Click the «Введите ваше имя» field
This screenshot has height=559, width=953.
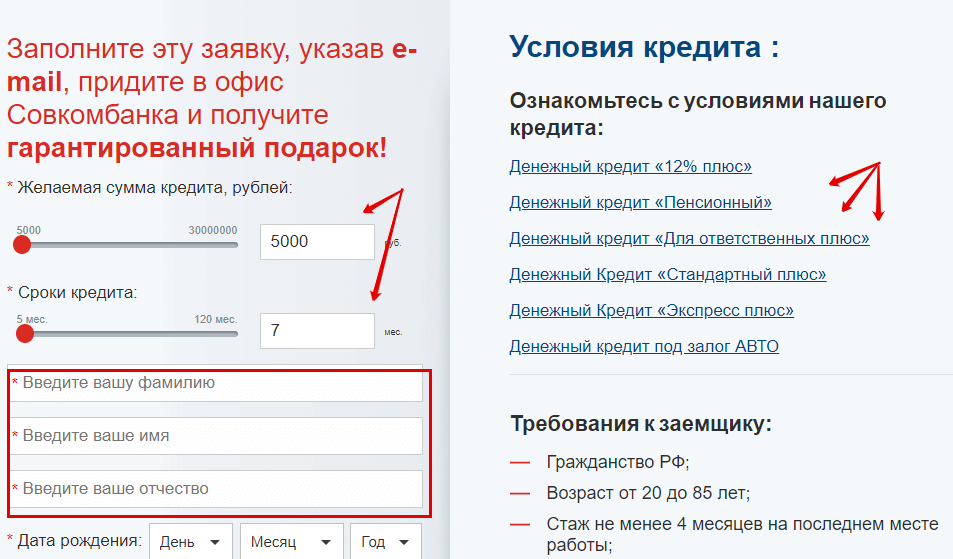click(x=216, y=436)
